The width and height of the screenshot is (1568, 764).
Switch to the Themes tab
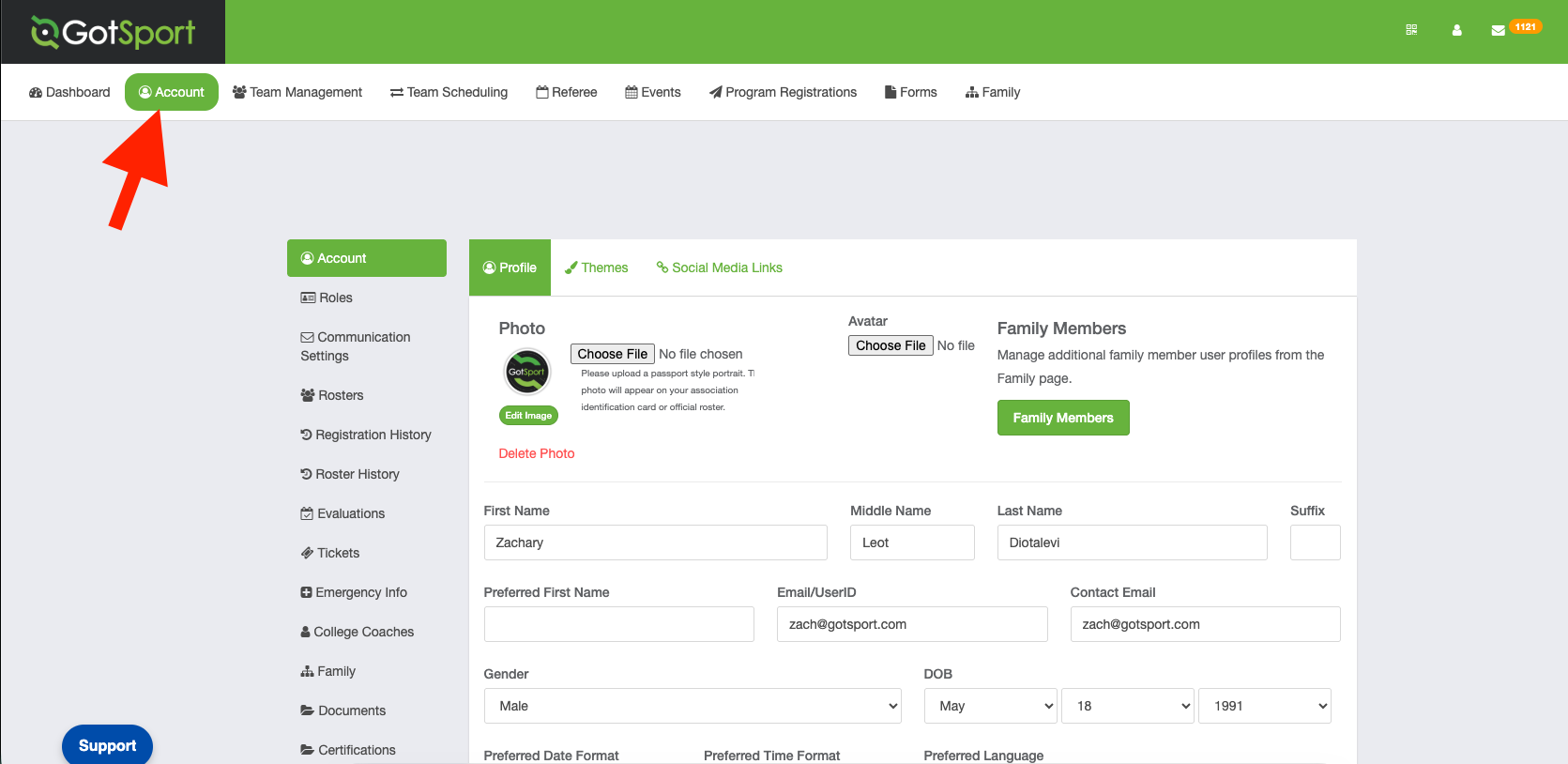(596, 267)
